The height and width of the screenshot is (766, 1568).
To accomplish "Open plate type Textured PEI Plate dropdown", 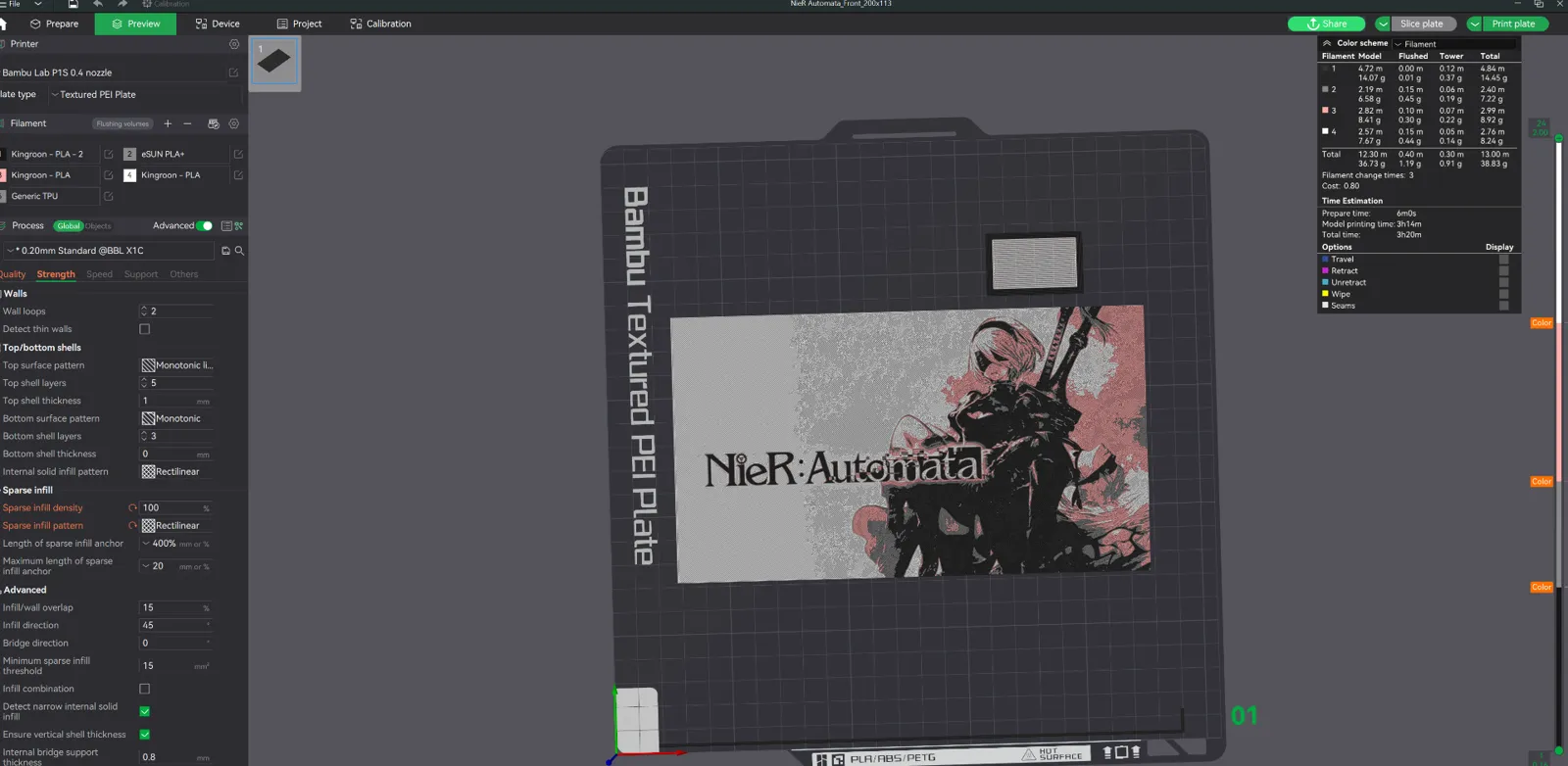I will click(x=144, y=95).
